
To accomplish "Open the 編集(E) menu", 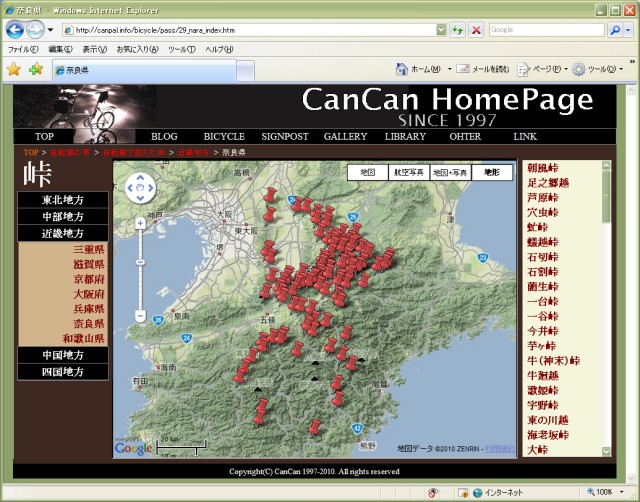I will point(60,49).
